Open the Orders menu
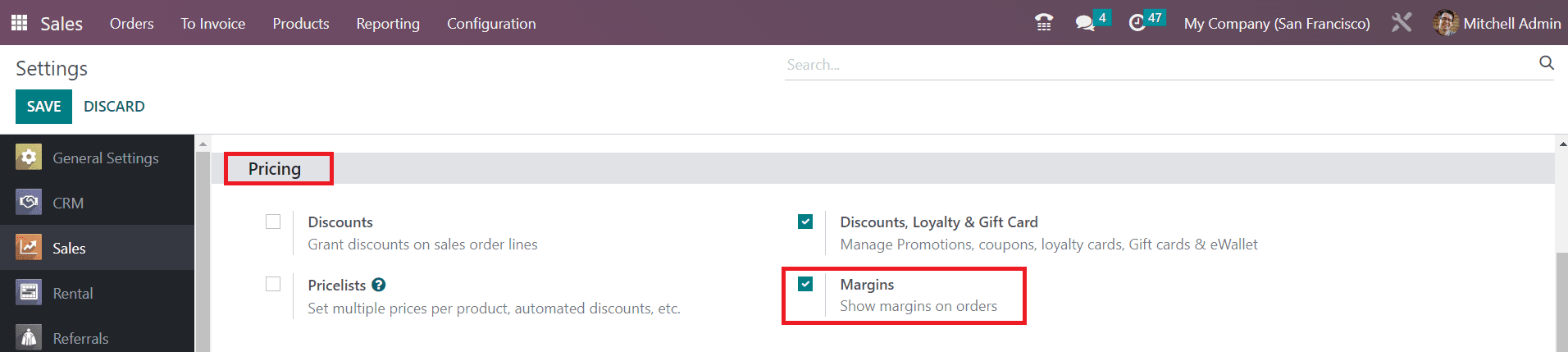1568x352 pixels. point(131,24)
